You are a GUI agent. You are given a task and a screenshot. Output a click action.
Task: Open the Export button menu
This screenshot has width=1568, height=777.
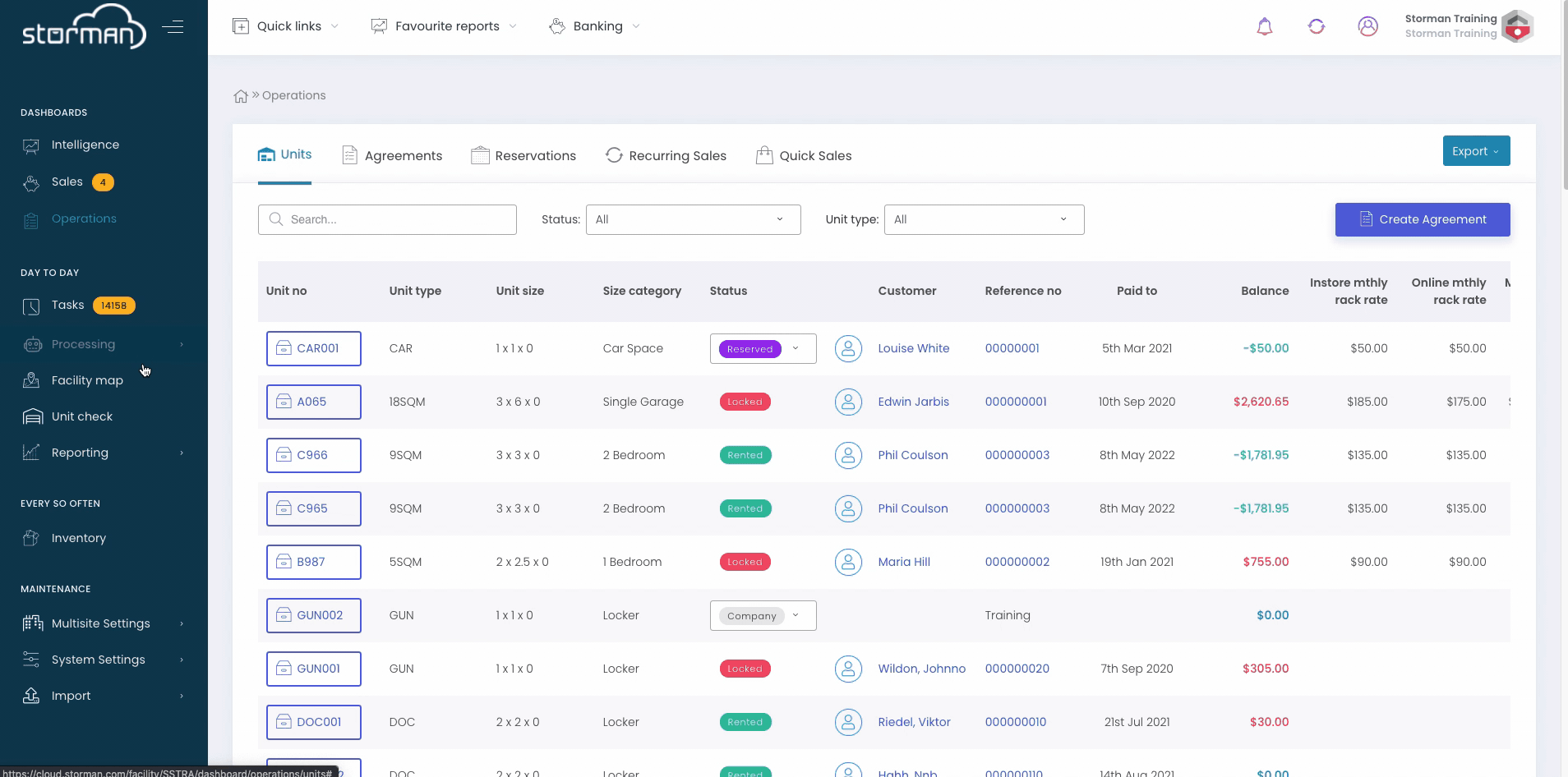(x=1475, y=151)
